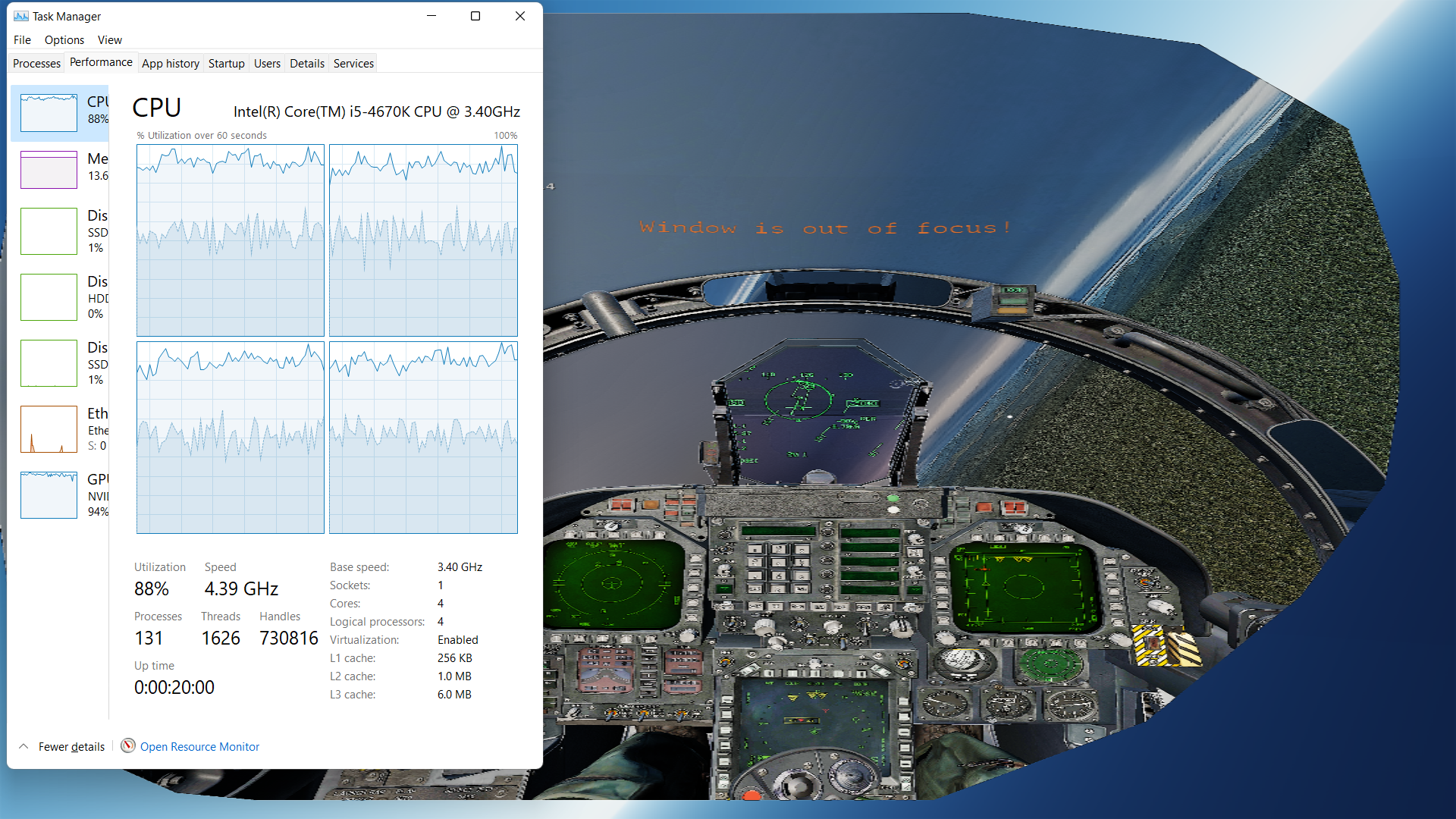Maximize the Task Manager window
Screen dimensions: 1456x819
(x=475, y=16)
